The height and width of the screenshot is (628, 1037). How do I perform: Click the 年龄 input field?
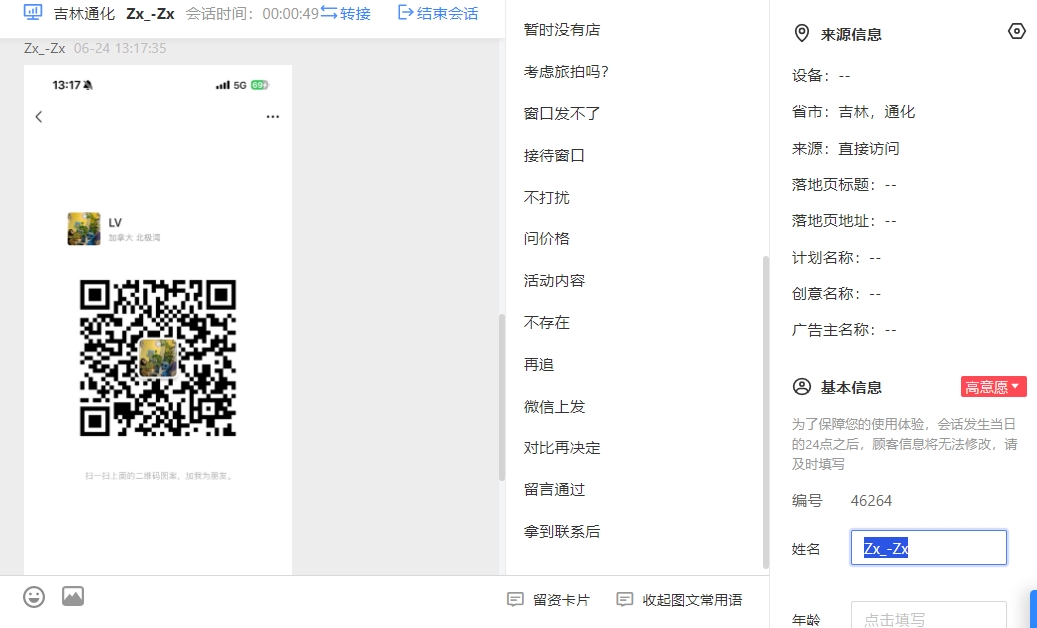(929, 615)
